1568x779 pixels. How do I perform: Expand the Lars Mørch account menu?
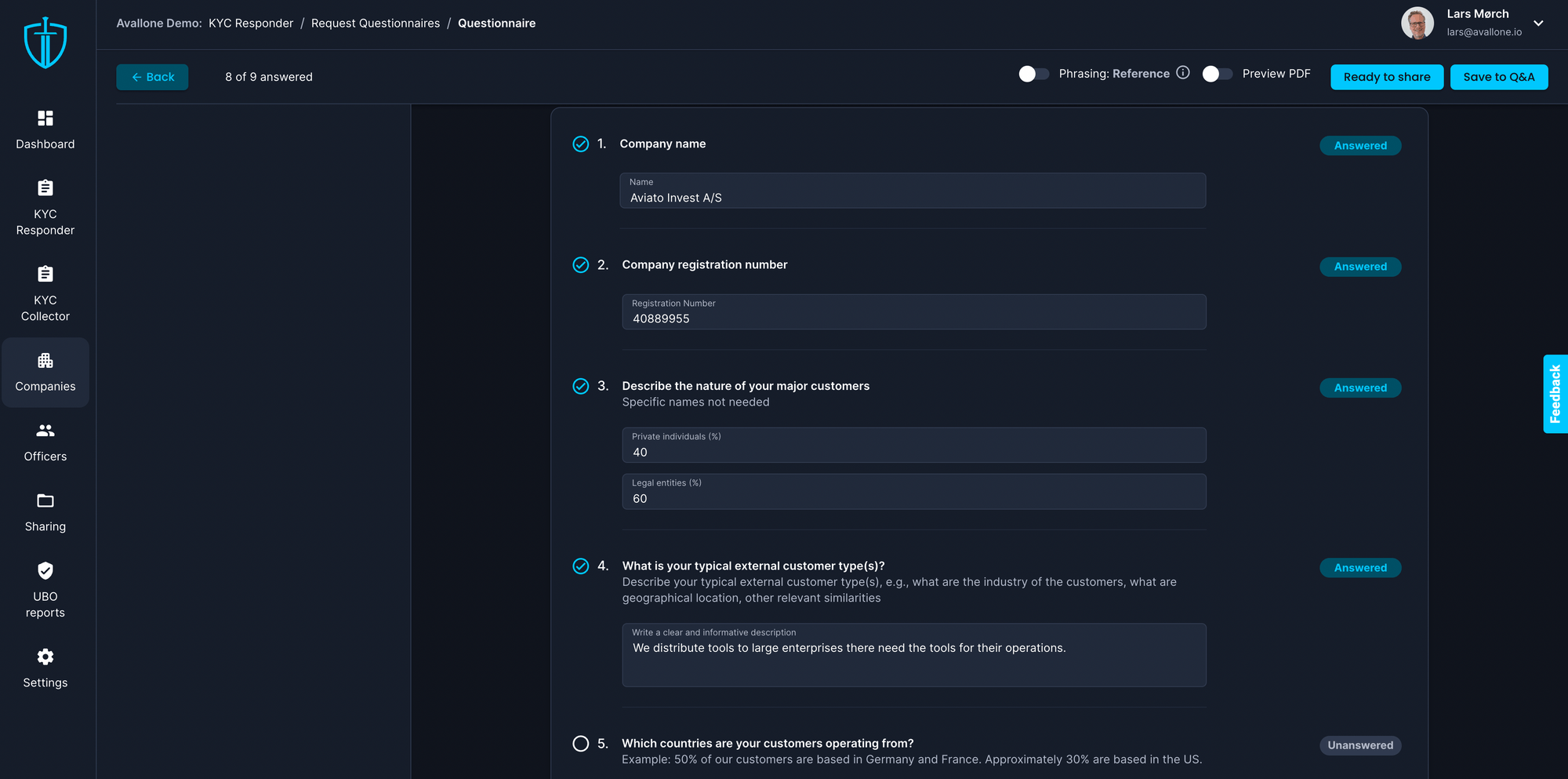click(1538, 24)
